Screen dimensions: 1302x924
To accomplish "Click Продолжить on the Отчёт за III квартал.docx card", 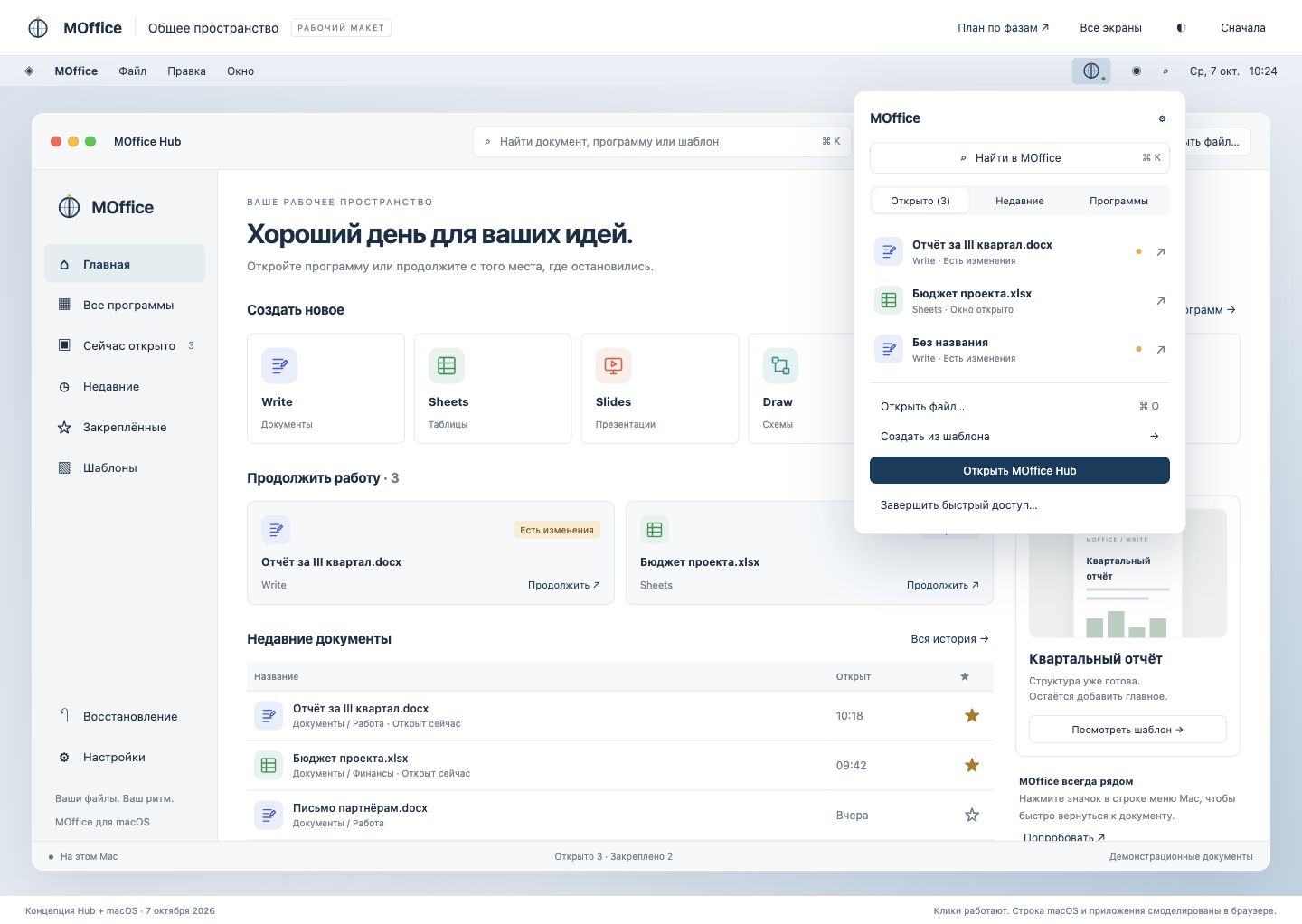I will coord(564,585).
